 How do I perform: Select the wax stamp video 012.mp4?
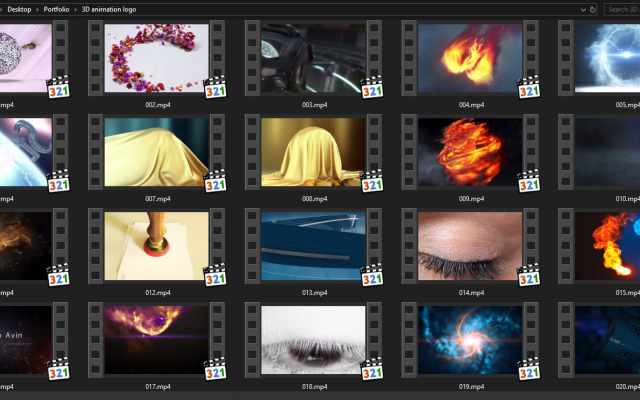[157, 245]
